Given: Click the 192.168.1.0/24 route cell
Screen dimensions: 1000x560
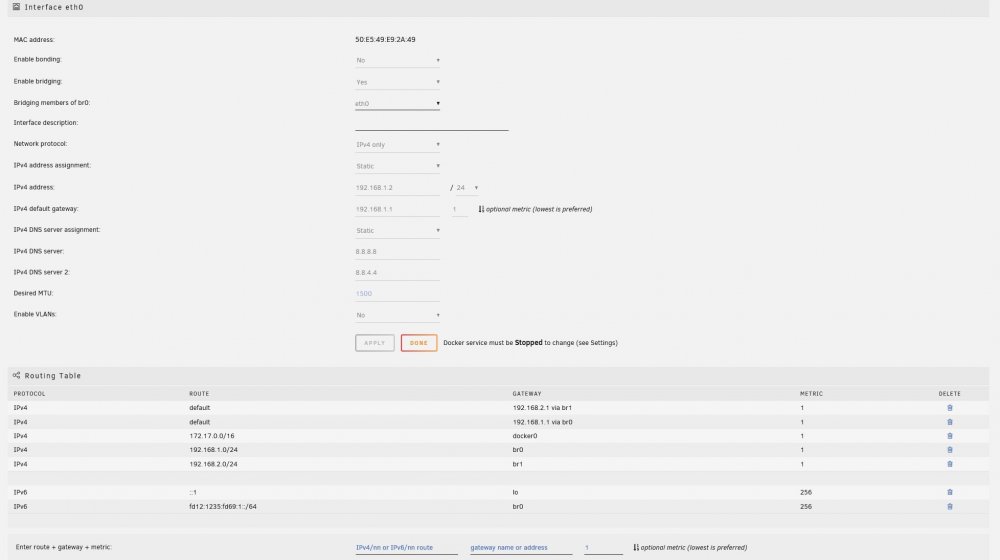Looking at the screenshot, I should pyautogui.click(x=213, y=450).
